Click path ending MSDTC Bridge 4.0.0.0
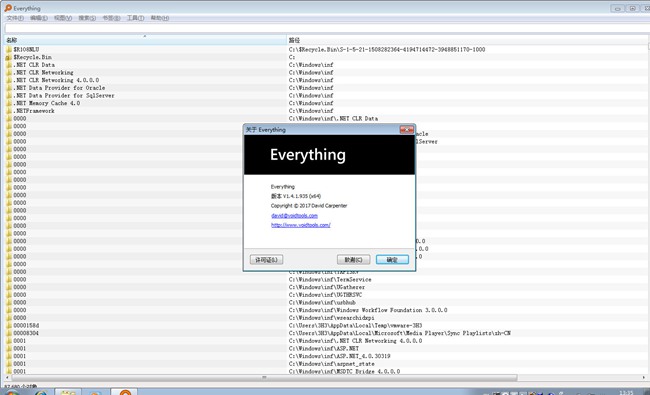The image size is (650, 395). pos(344,371)
